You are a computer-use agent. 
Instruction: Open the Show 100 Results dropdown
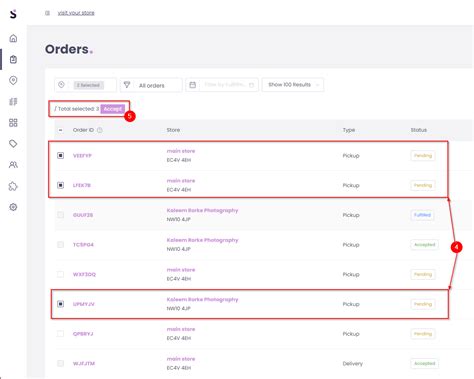click(x=293, y=85)
